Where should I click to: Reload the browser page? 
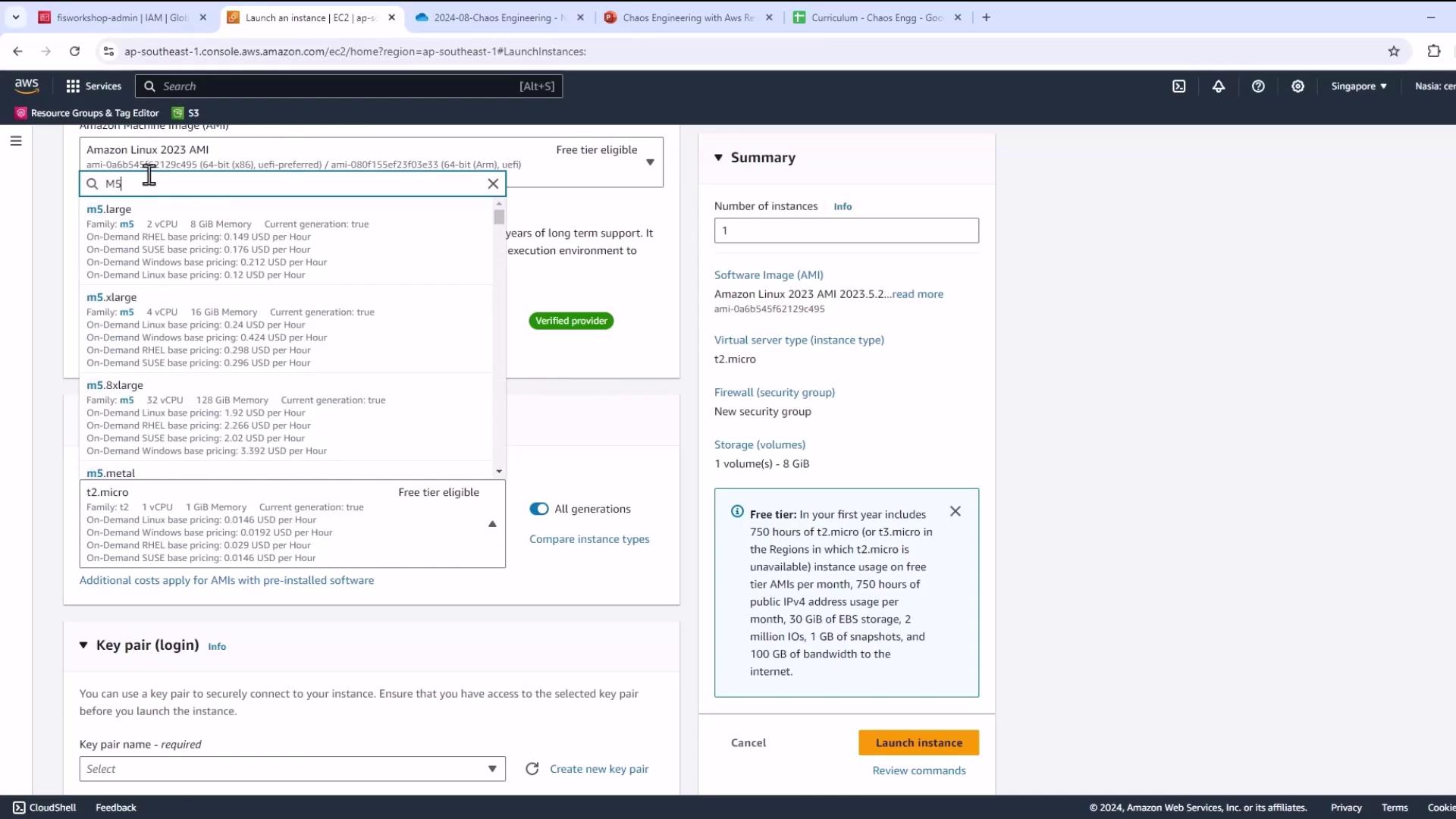point(74,52)
